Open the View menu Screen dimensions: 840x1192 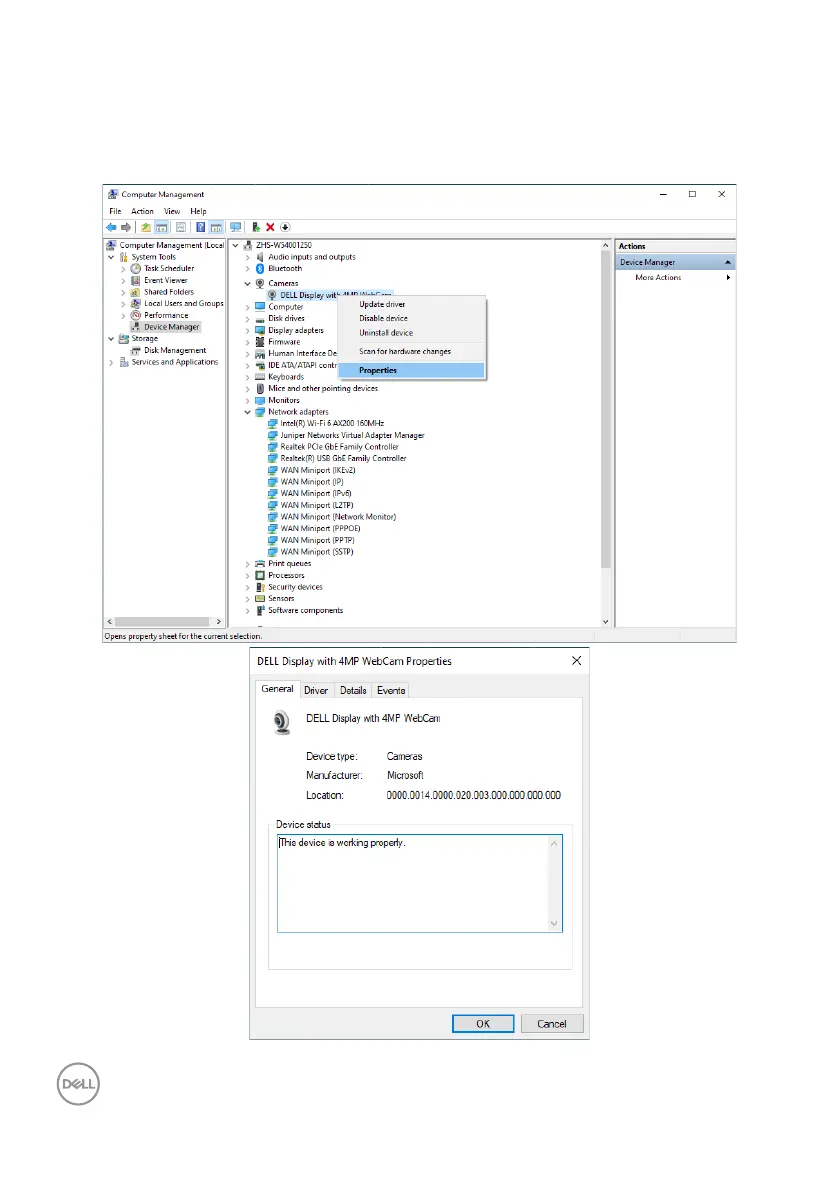pos(173,211)
